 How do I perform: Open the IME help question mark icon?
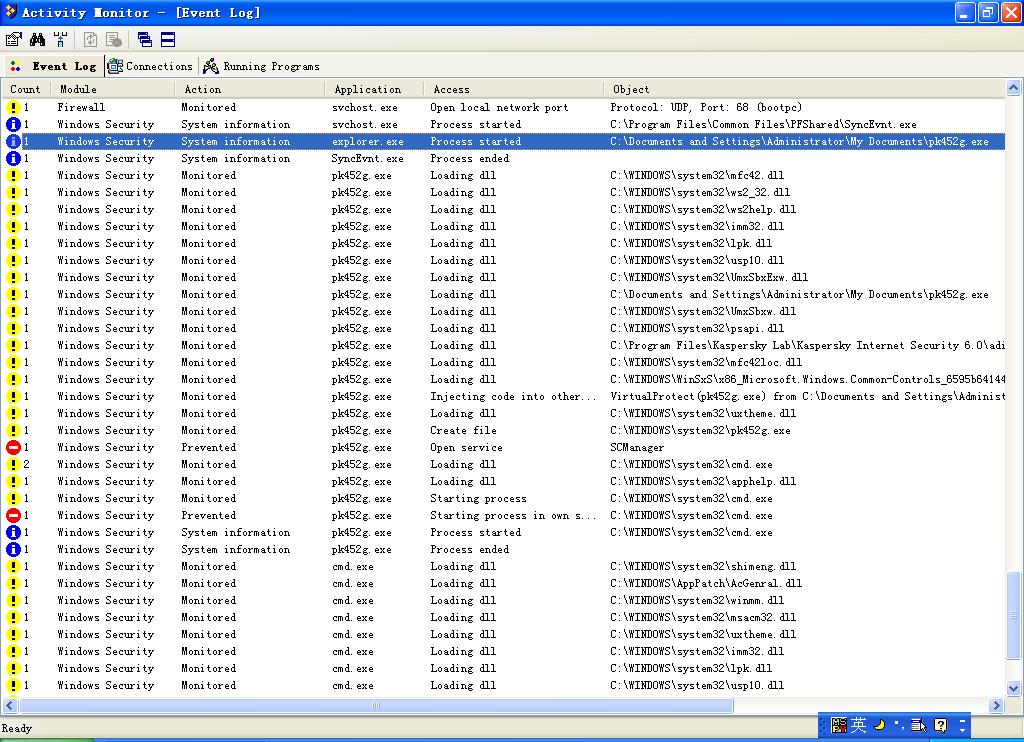tap(940, 725)
